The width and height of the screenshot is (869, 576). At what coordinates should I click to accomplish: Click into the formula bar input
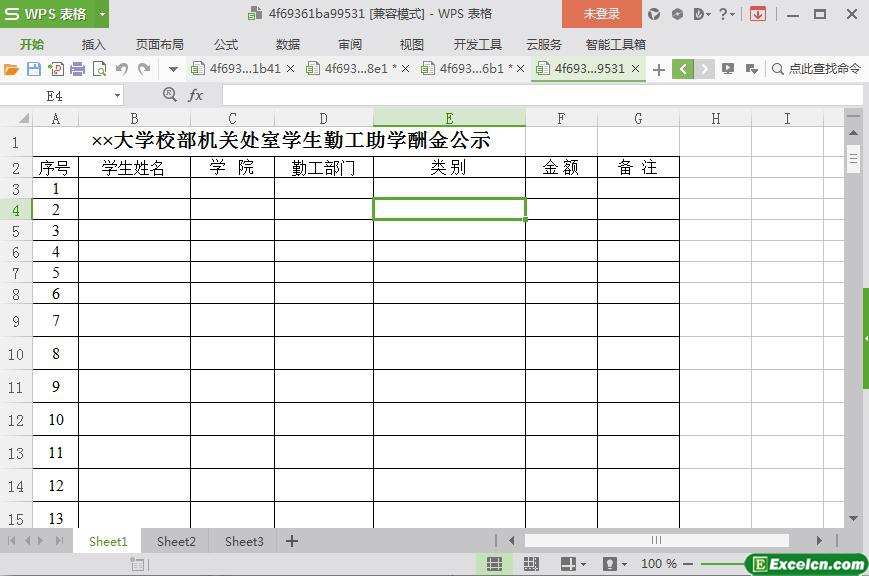(x=542, y=95)
